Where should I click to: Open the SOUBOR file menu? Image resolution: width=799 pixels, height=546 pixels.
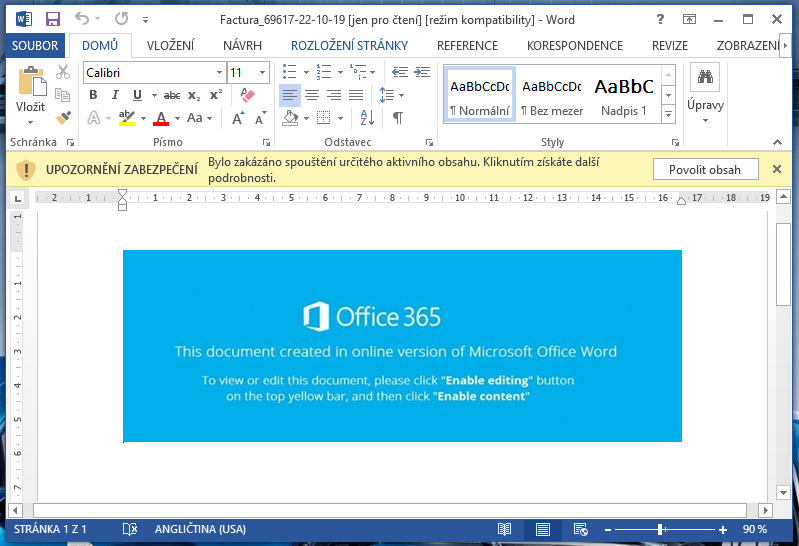coord(35,45)
